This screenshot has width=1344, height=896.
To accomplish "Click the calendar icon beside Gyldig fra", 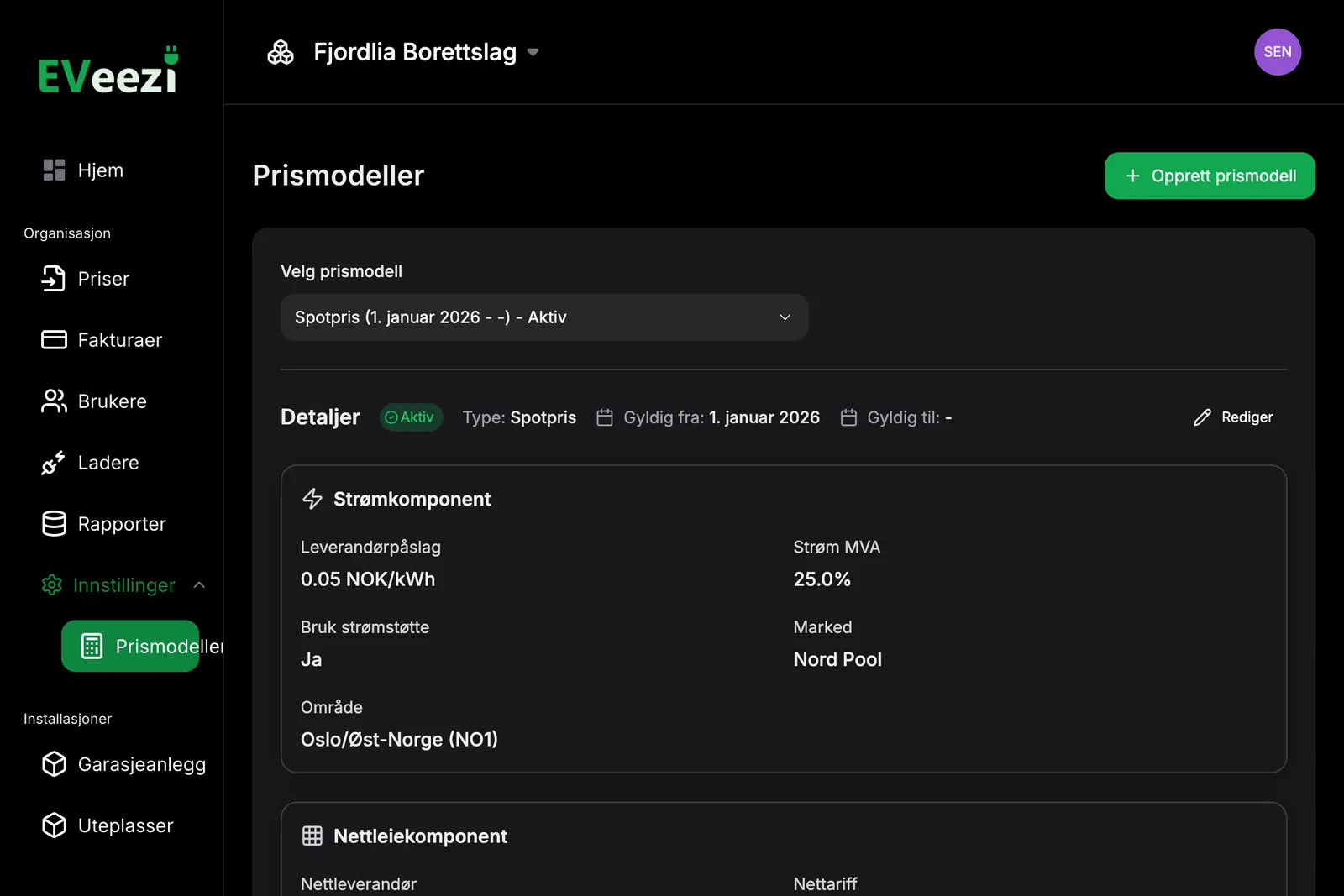I will (x=605, y=417).
